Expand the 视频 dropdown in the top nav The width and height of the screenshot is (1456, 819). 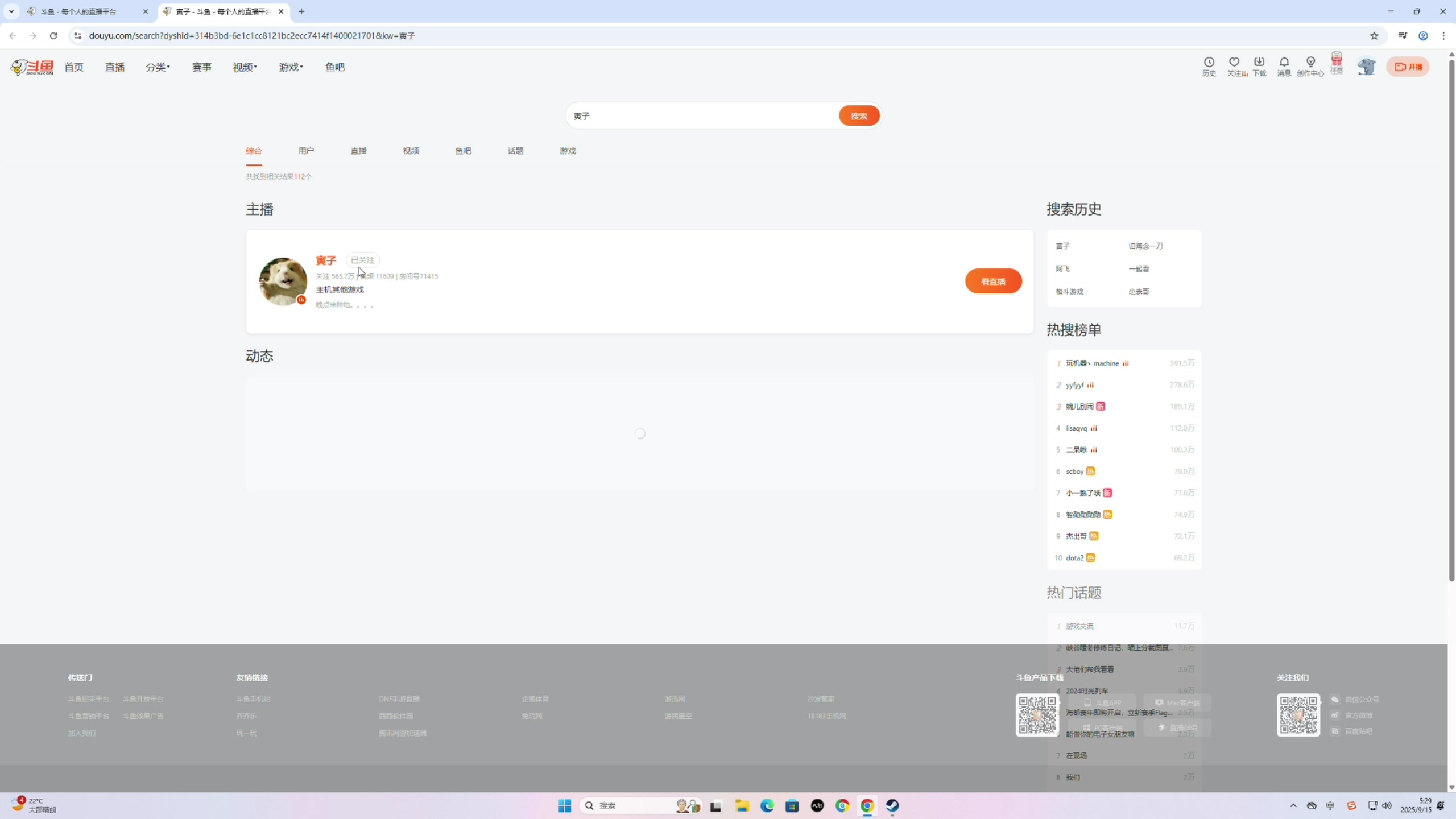[245, 67]
